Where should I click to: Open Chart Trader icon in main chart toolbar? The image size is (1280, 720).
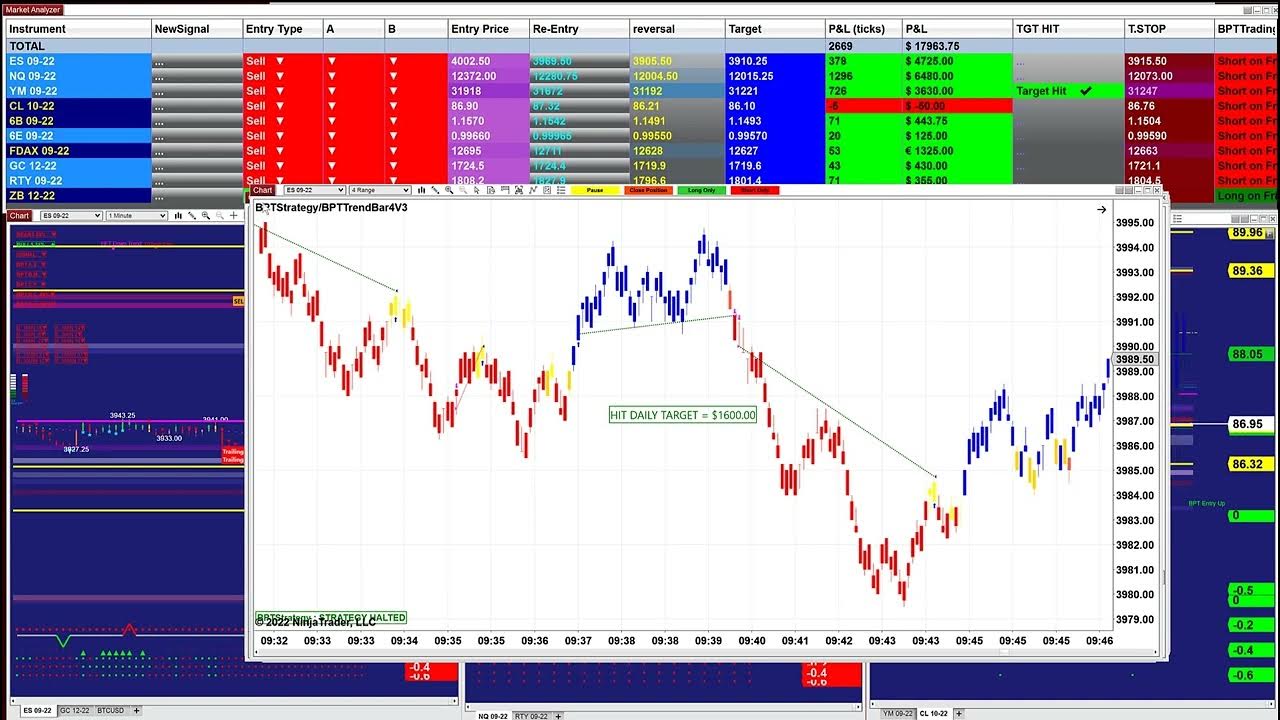click(504, 190)
